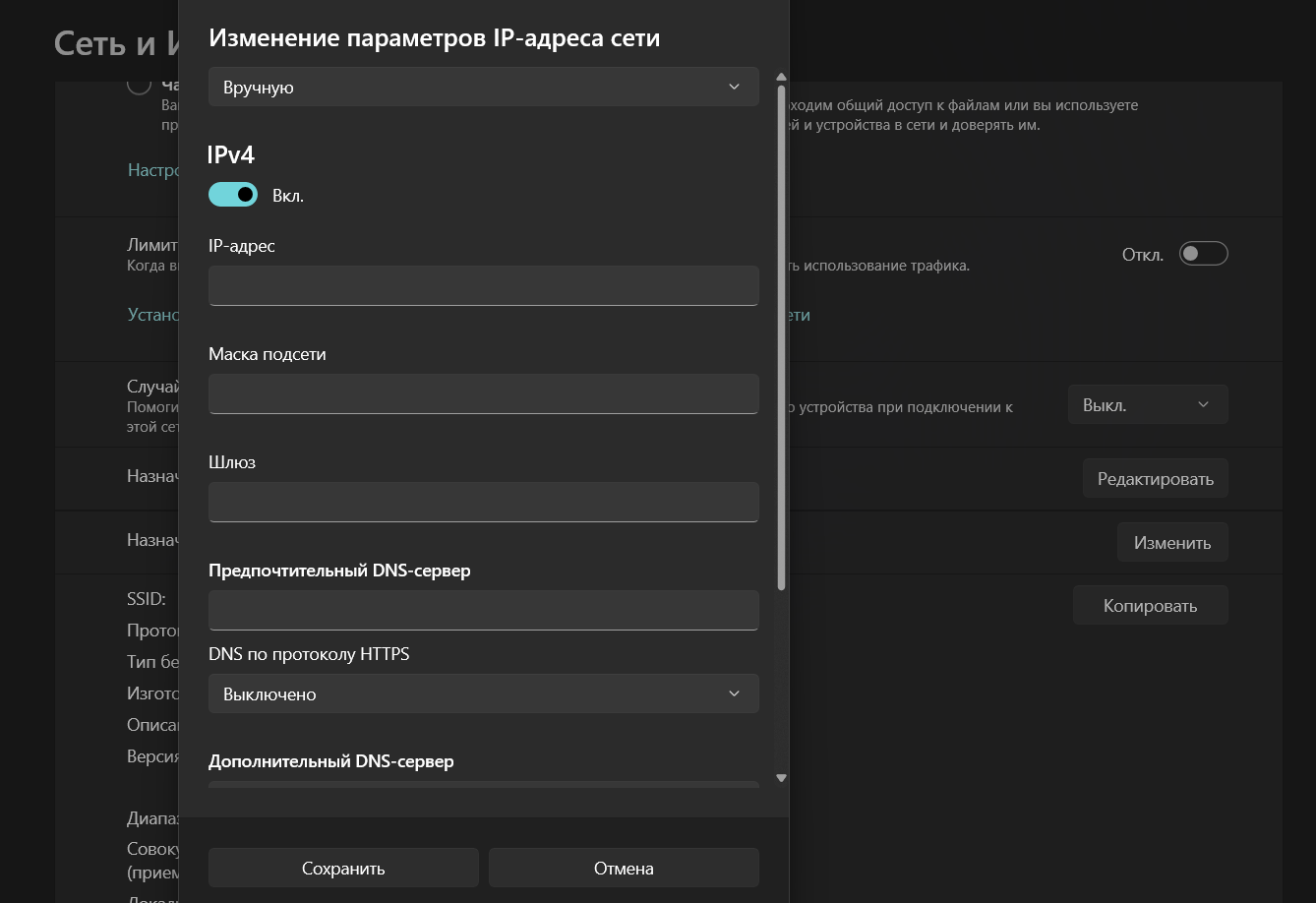Screen dimensions: 1316x903
Task: Click the chevron icon on Выключено dropdown
Action: click(734, 693)
